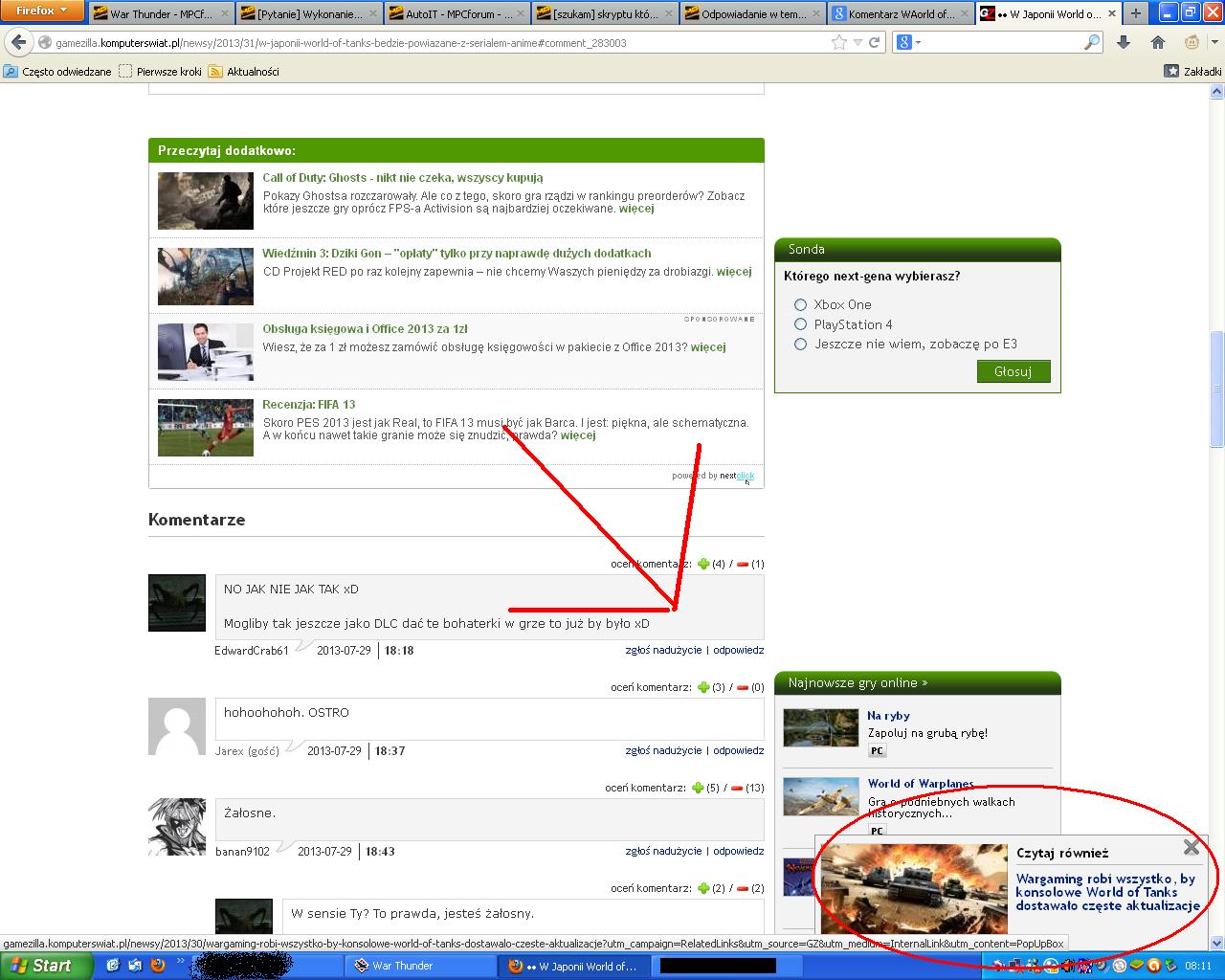Switch to the War Thunder - MPCforum tab
This screenshot has height=980, width=1225.
pos(160,14)
